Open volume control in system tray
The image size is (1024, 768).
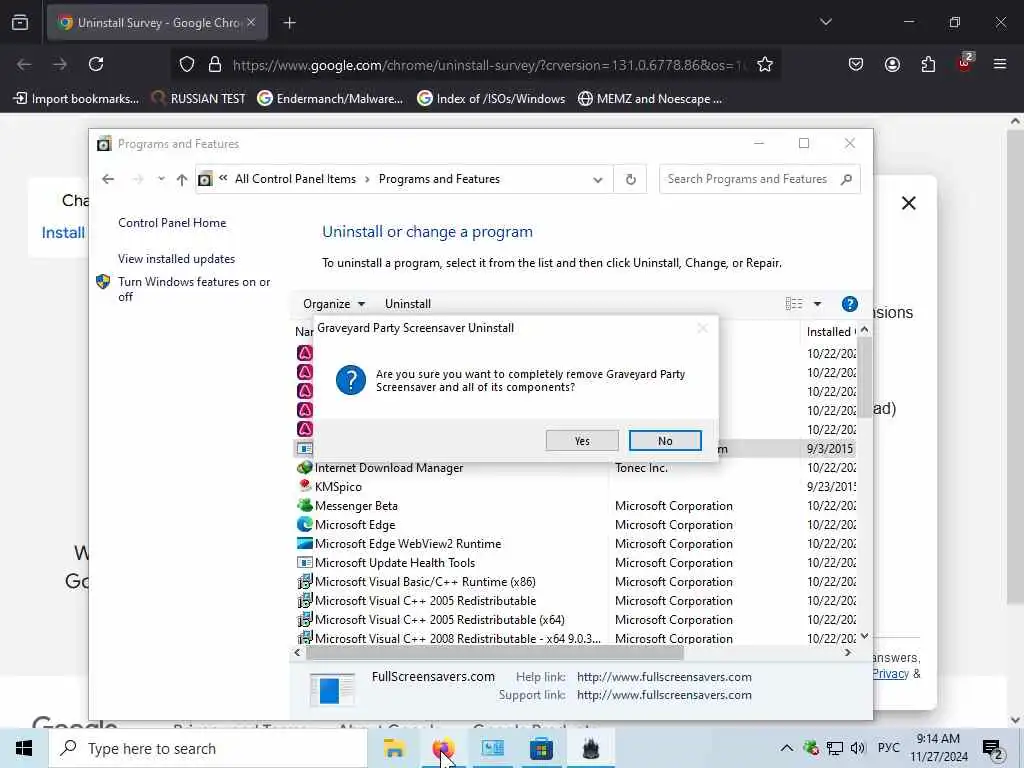[857, 748]
